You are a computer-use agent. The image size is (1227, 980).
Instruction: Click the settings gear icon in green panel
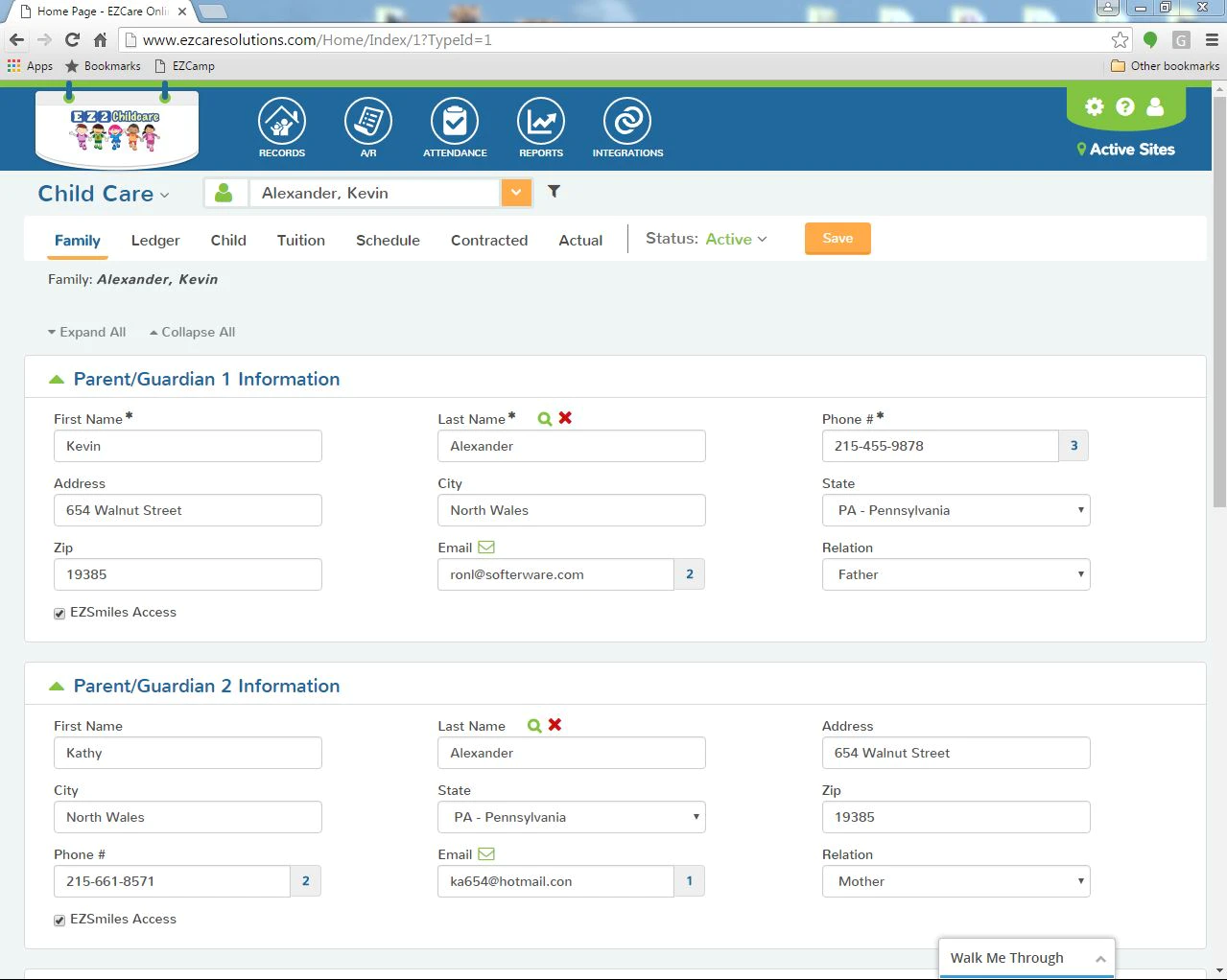[x=1095, y=106]
